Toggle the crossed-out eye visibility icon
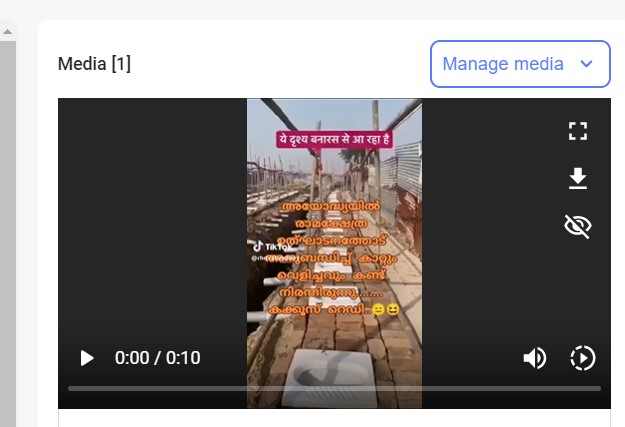This screenshot has width=625, height=427. coord(578,226)
